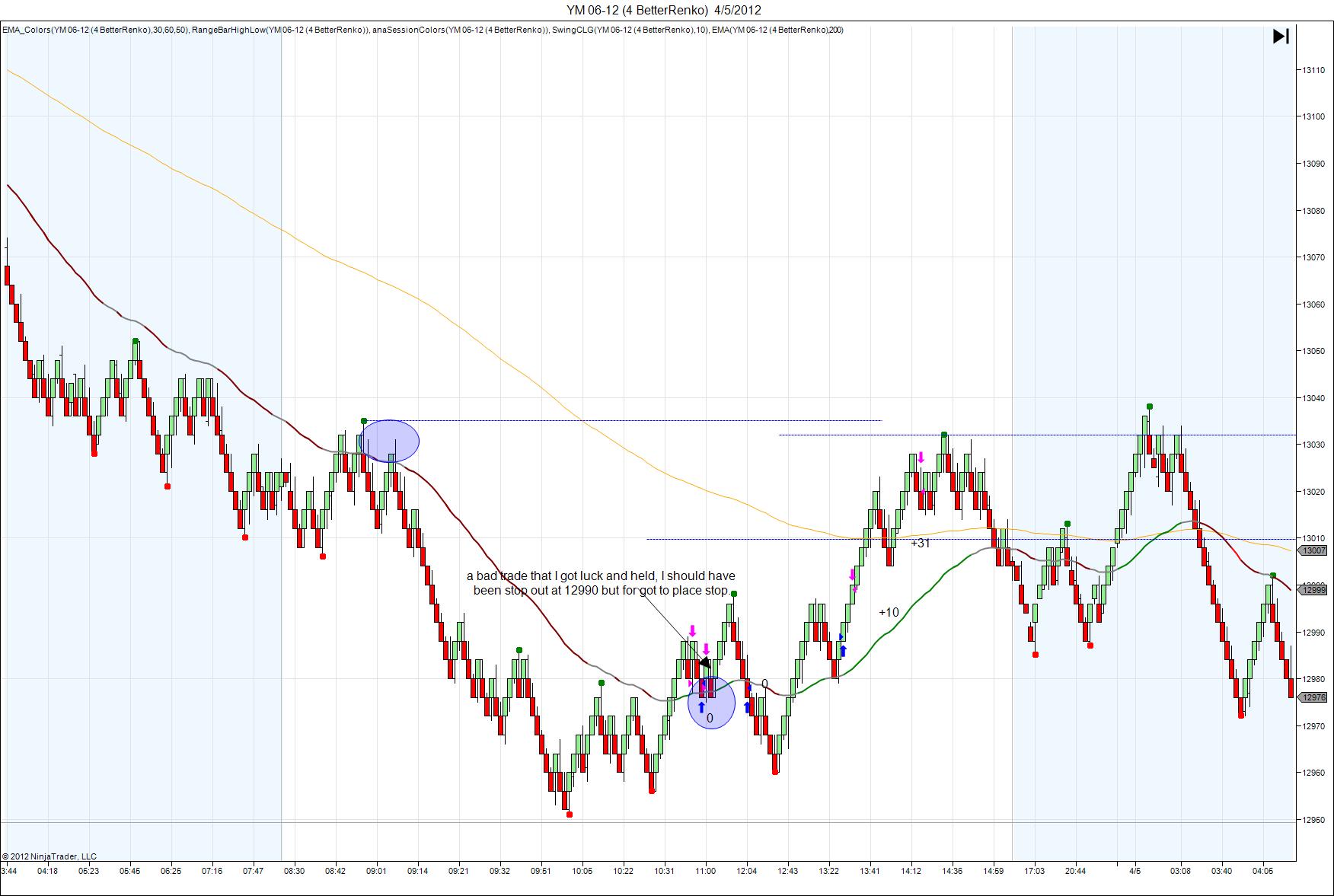
Task: Click the 04:05 time axis label
Action: pyautogui.click(x=1262, y=871)
